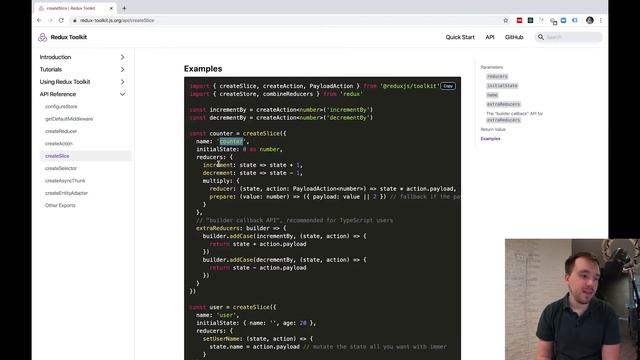
Task: Click 'multiply: {' in the code
Action: coord(221,181)
